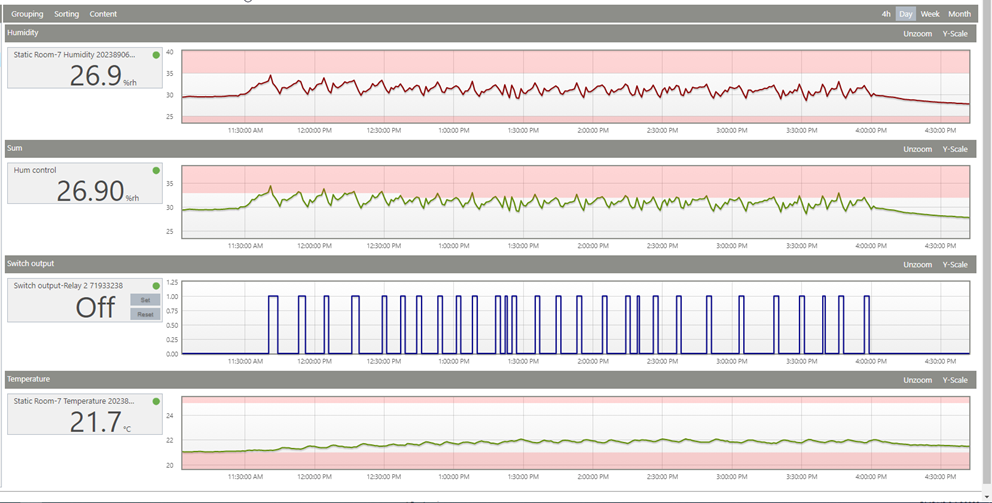Click the relay switch square-wave chart

click(576, 318)
